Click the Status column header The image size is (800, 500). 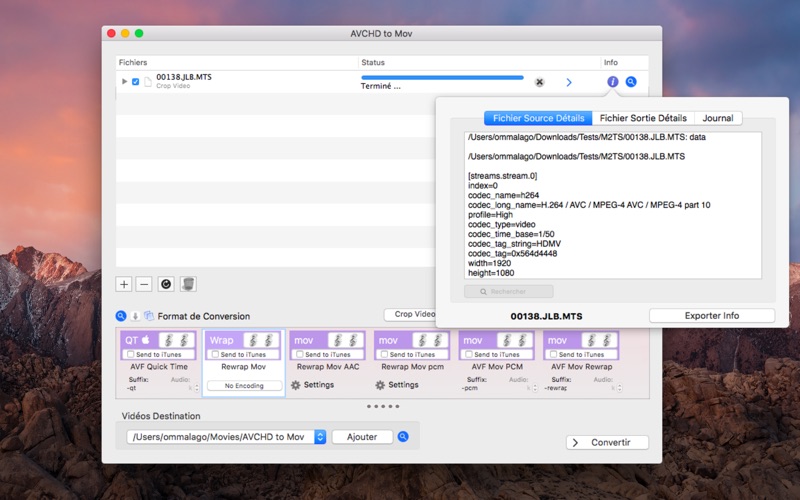tap(479, 62)
